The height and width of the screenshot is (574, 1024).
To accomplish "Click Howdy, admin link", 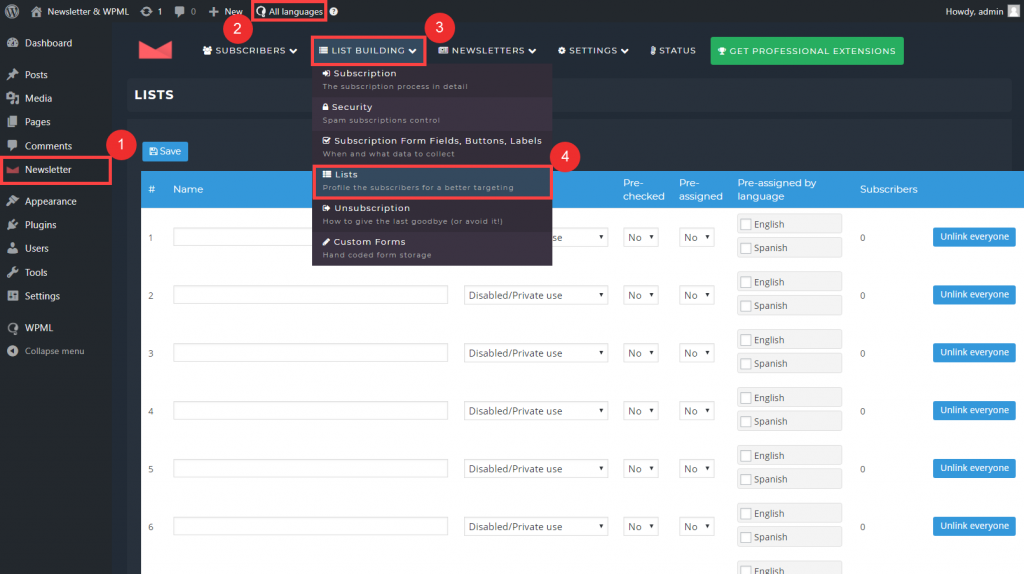I will click(x=974, y=11).
